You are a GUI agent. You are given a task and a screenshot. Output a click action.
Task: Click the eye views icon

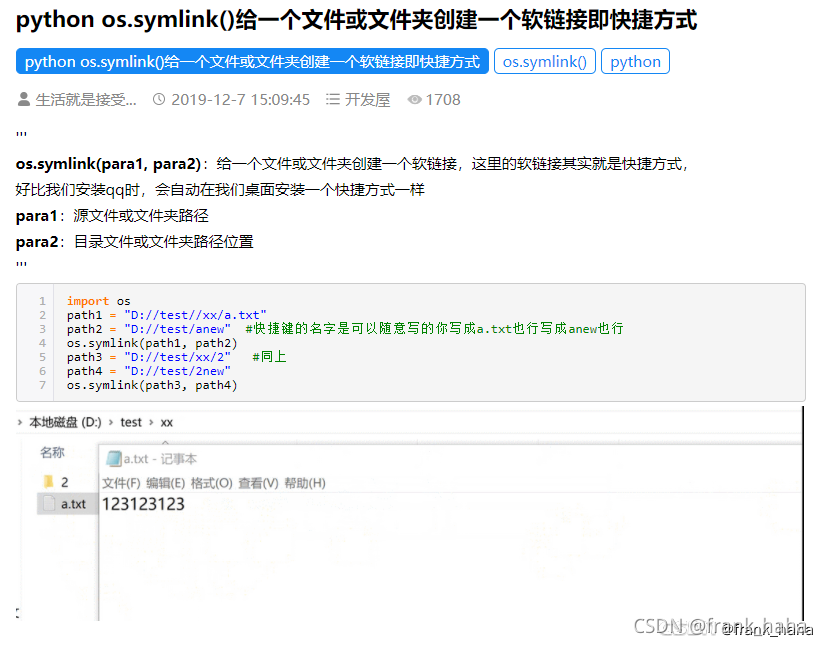coord(414,100)
